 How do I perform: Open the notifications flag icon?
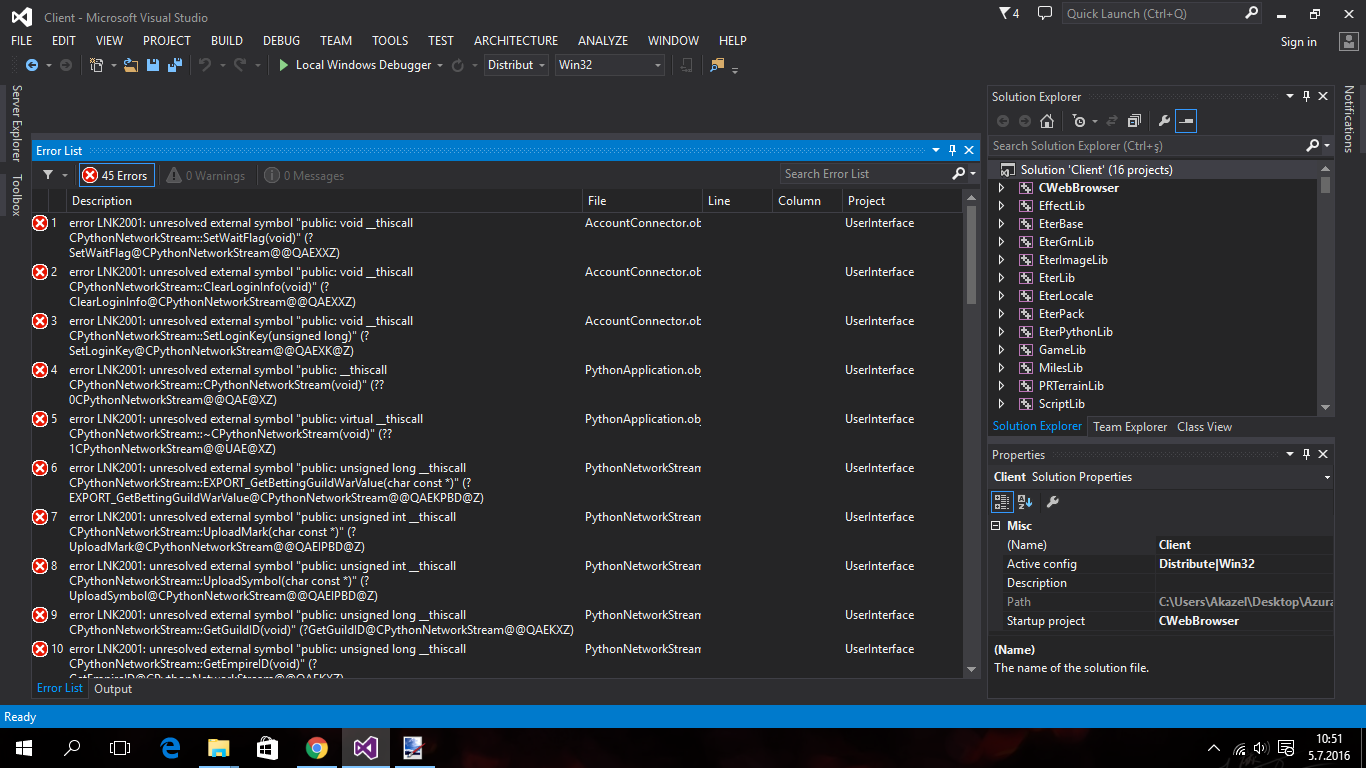[x=1009, y=13]
